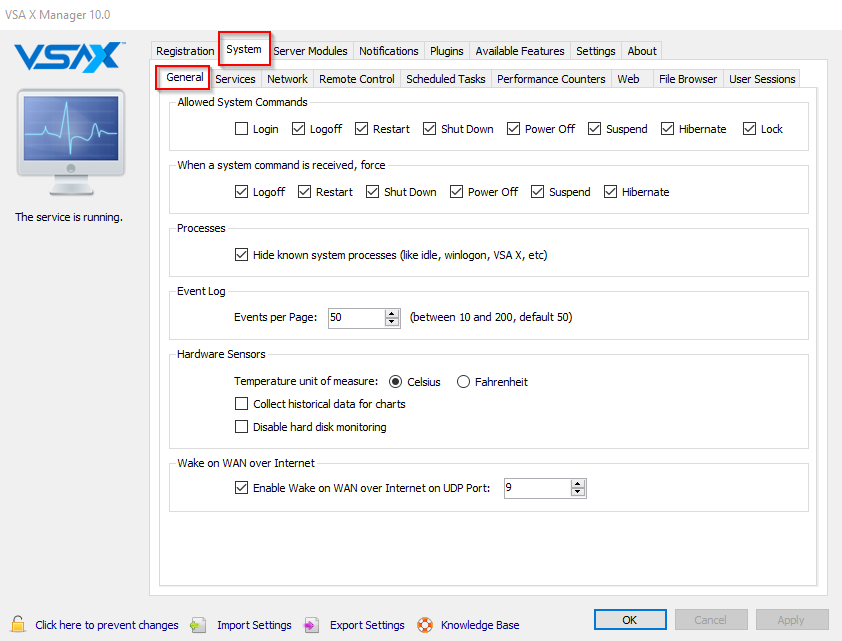Toggle force Restart checkbox
The height and width of the screenshot is (641, 842).
[x=304, y=192]
